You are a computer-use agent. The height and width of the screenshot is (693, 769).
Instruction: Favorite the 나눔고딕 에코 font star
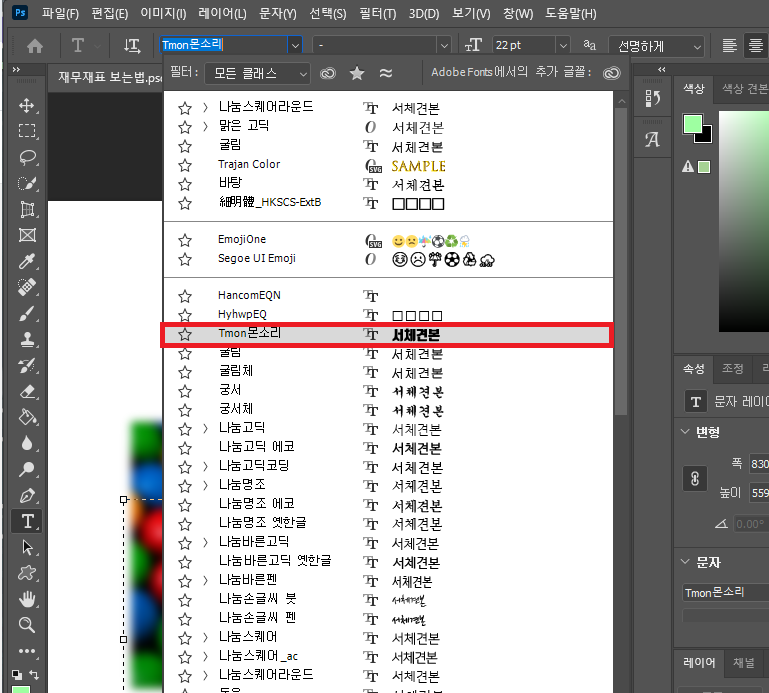(185, 448)
